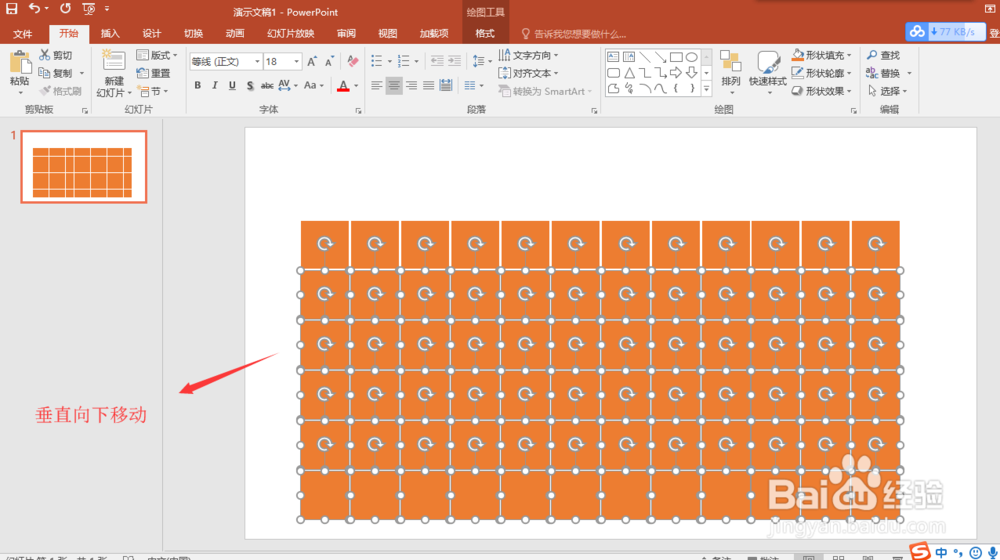The height and width of the screenshot is (560, 1000).
Task: Click the Save icon in the title bar
Action: point(11,9)
